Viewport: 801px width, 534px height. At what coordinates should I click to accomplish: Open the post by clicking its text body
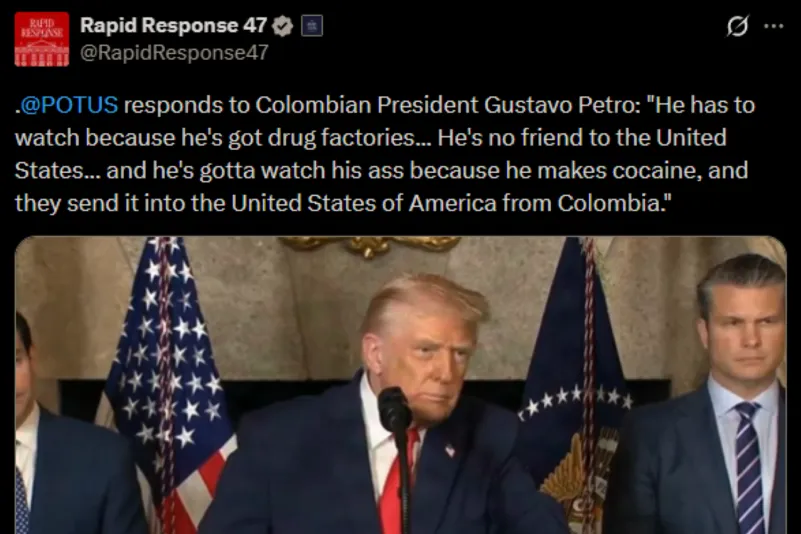point(385,154)
